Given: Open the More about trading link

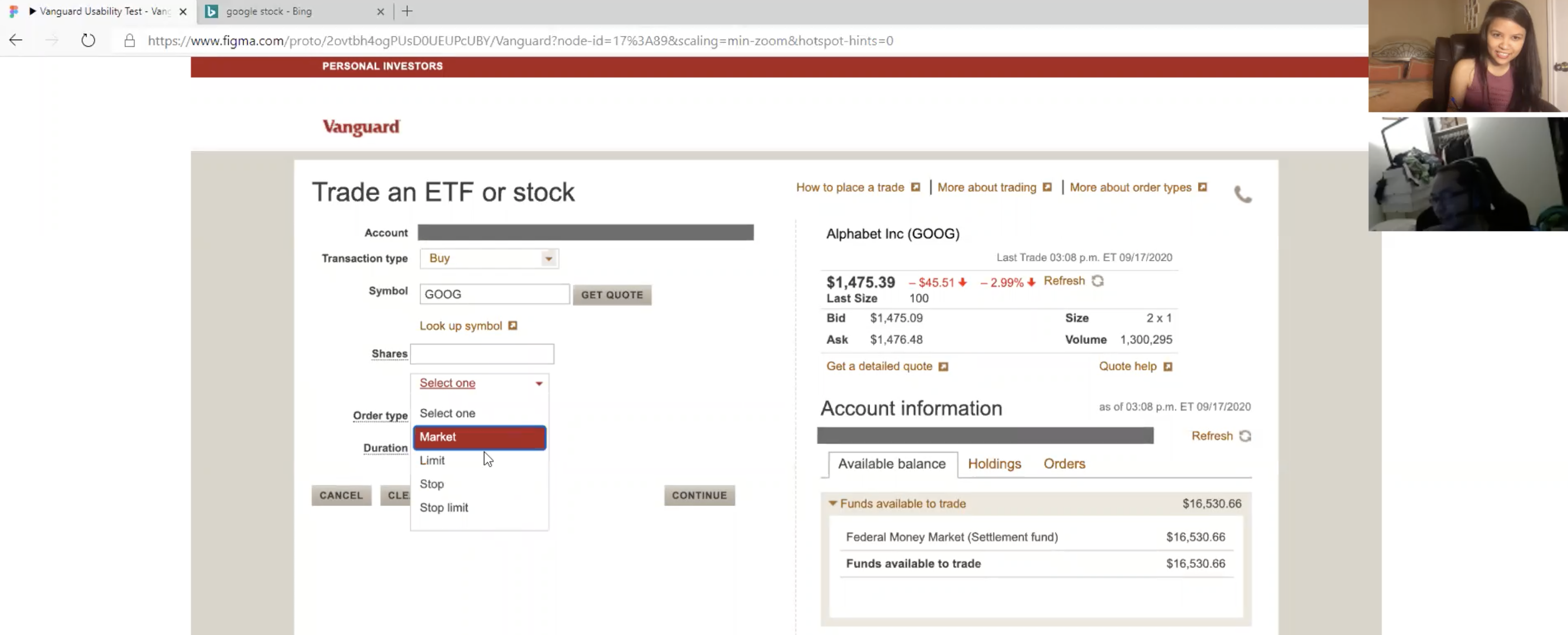Looking at the screenshot, I should coord(986,188).
